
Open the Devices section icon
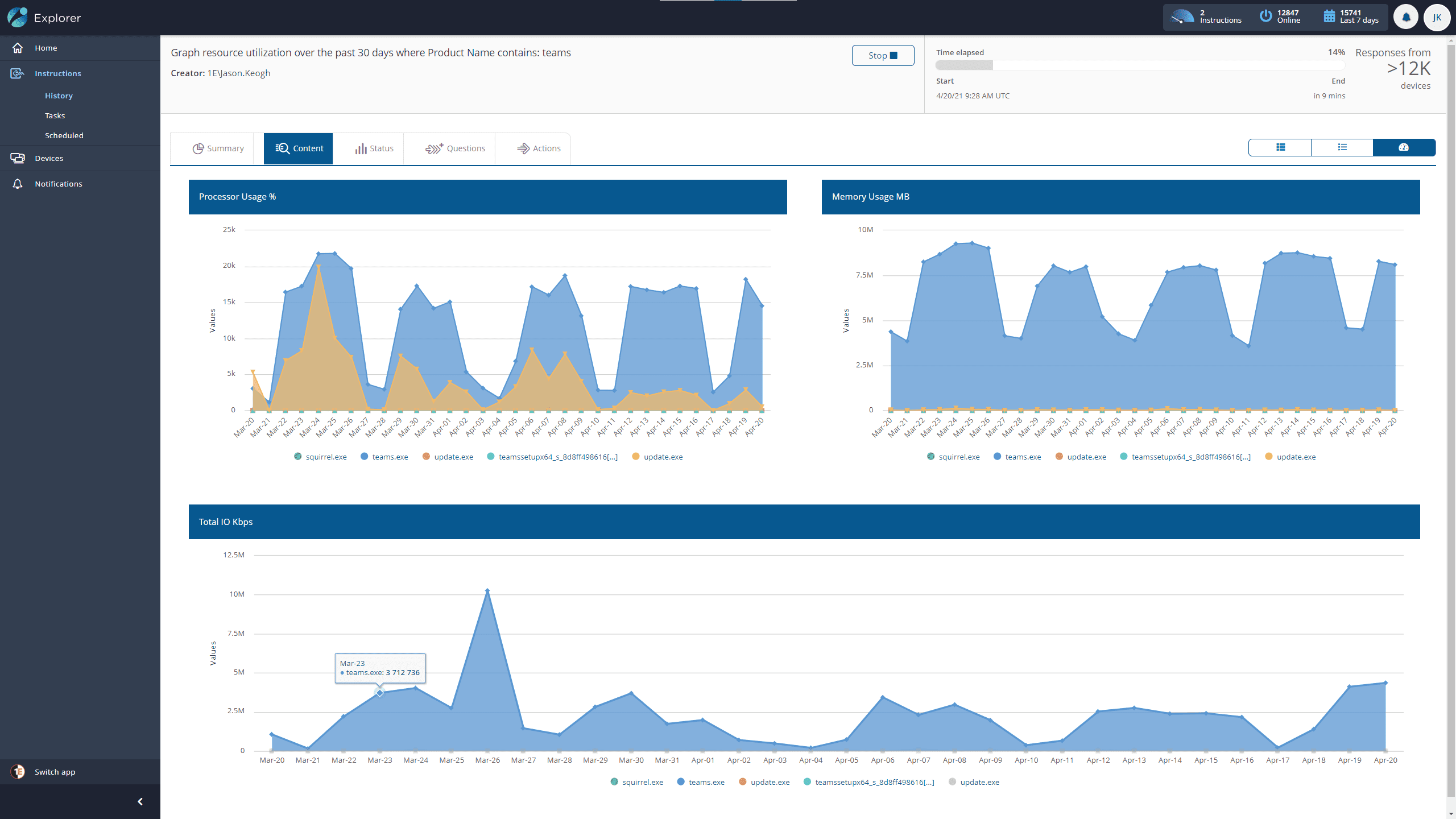(x=18, y=158)
